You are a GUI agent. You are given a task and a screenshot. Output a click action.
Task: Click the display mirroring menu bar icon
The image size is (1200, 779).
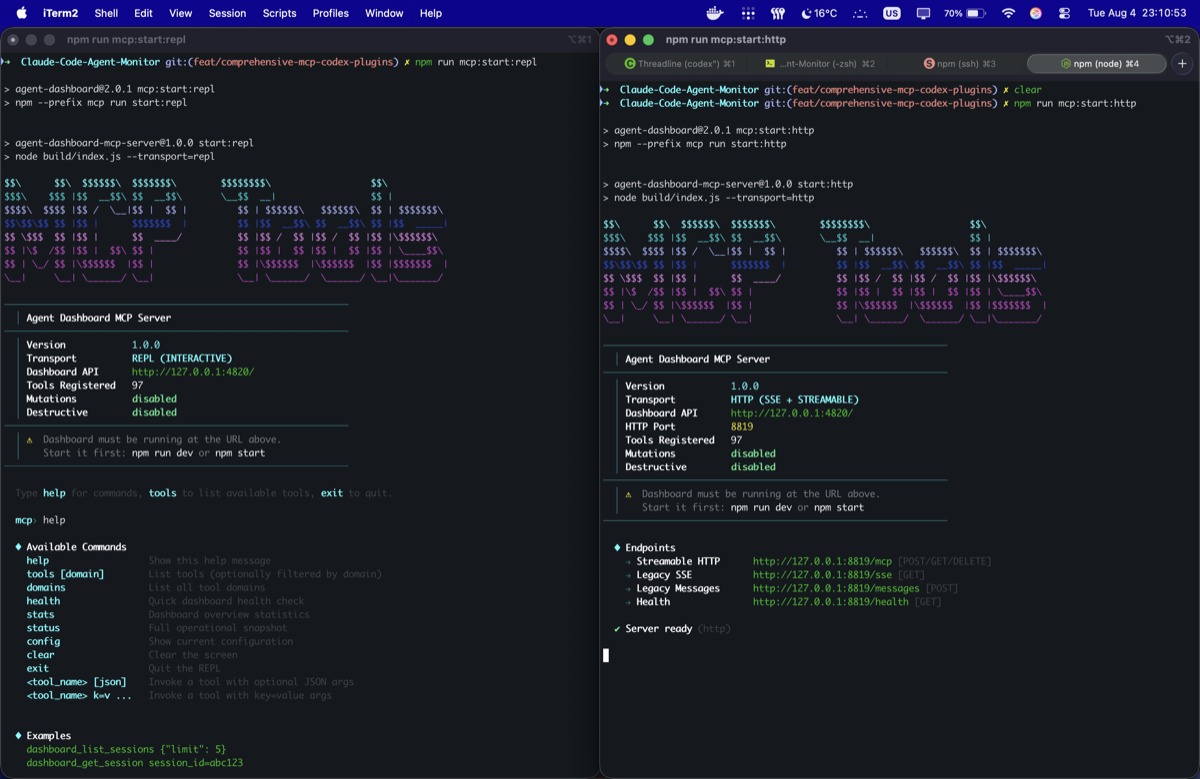point(923,13)
